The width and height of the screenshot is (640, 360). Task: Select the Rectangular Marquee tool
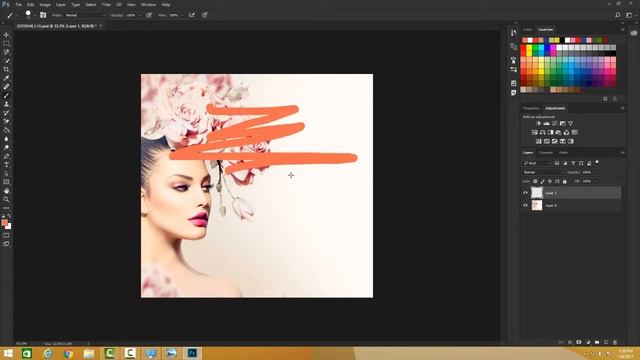6,43
